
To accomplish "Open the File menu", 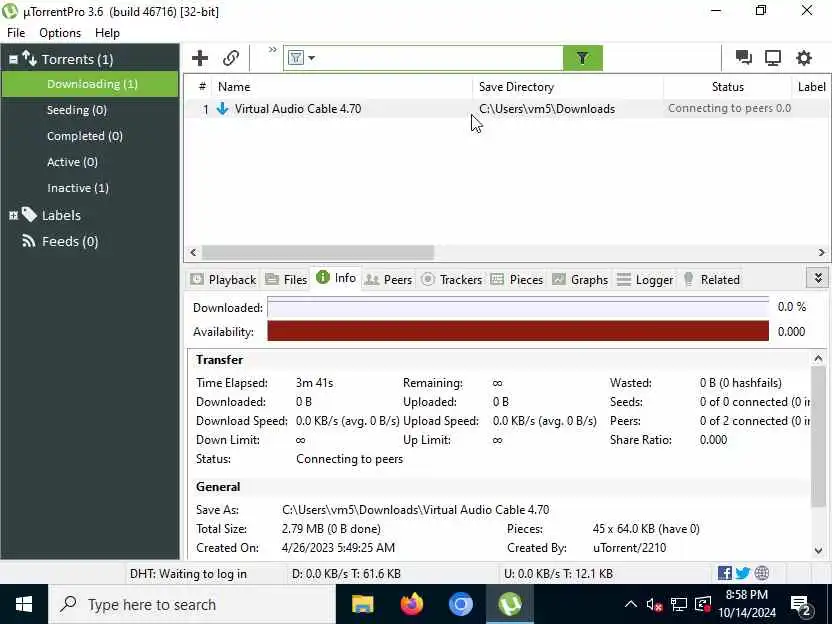I will (16, 33).
